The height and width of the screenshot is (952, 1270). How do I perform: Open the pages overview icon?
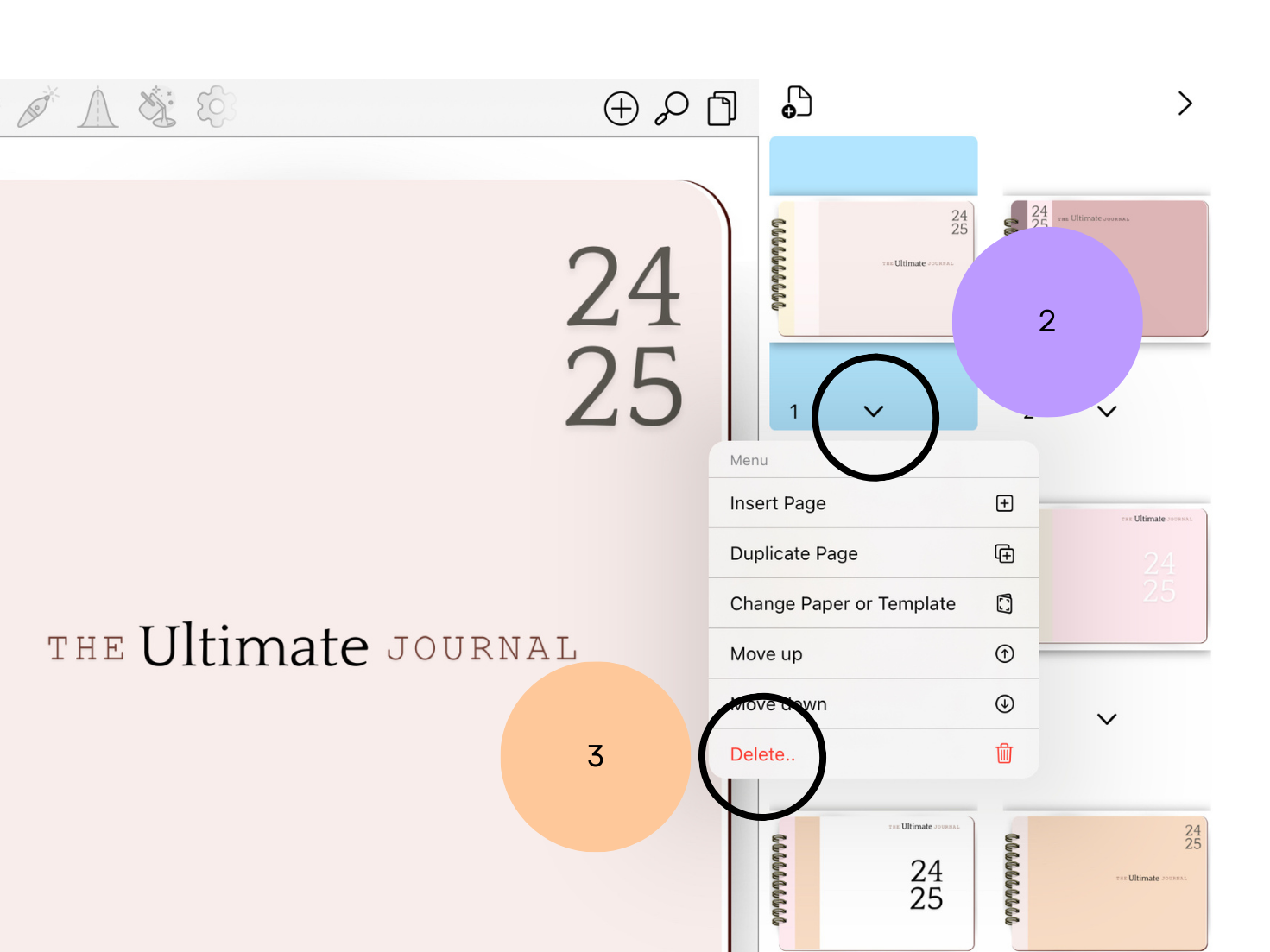(722, 109)
